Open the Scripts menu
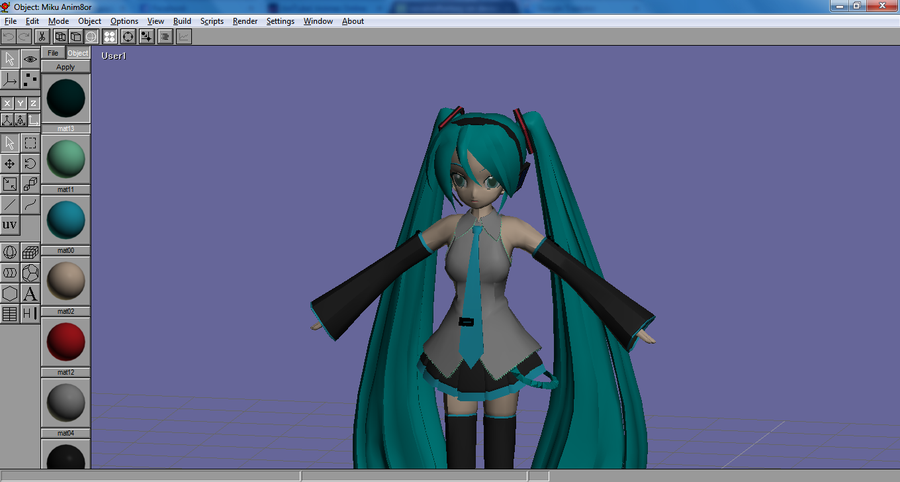Screen dimensions: 900x482 (x=212, y=21)
